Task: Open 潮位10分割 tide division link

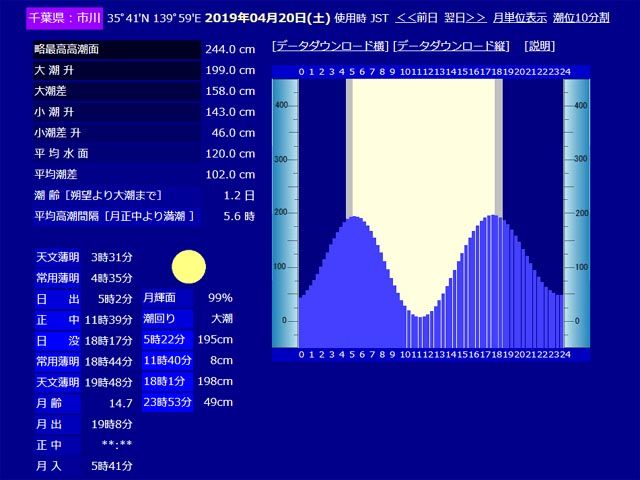Action: click(x=581, y=18)
